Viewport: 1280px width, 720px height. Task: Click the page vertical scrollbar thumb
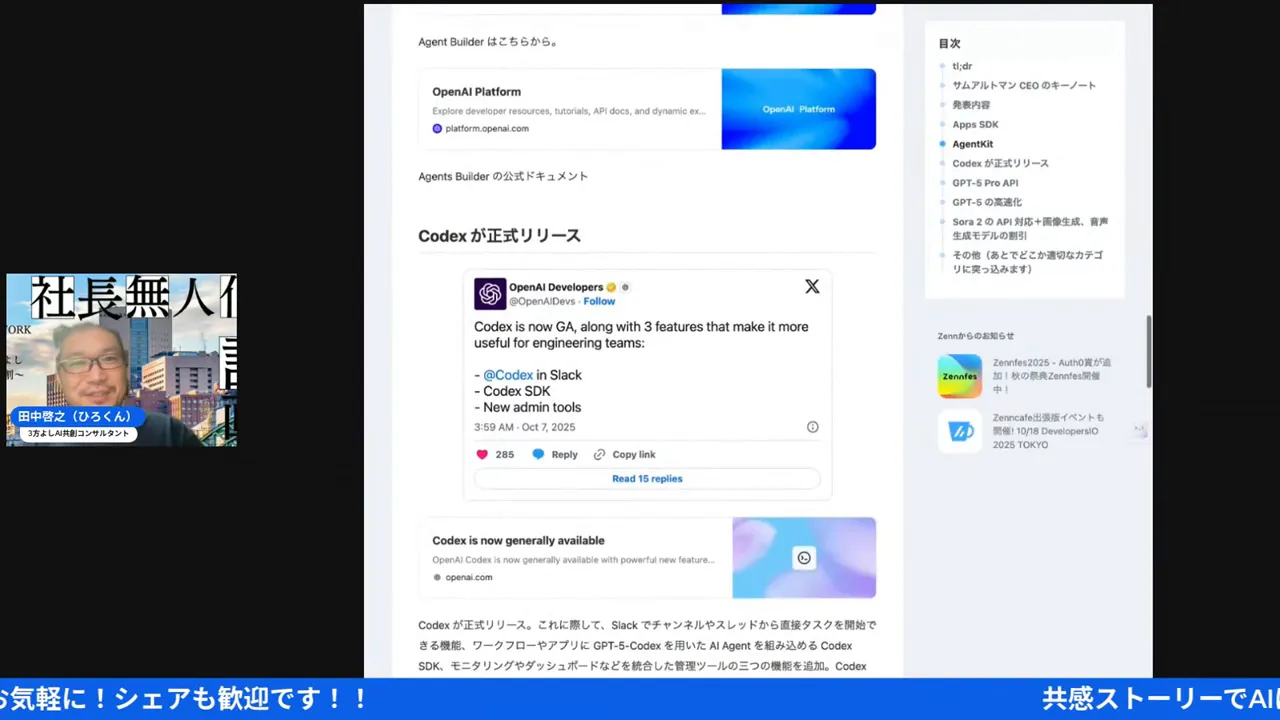1149,352
